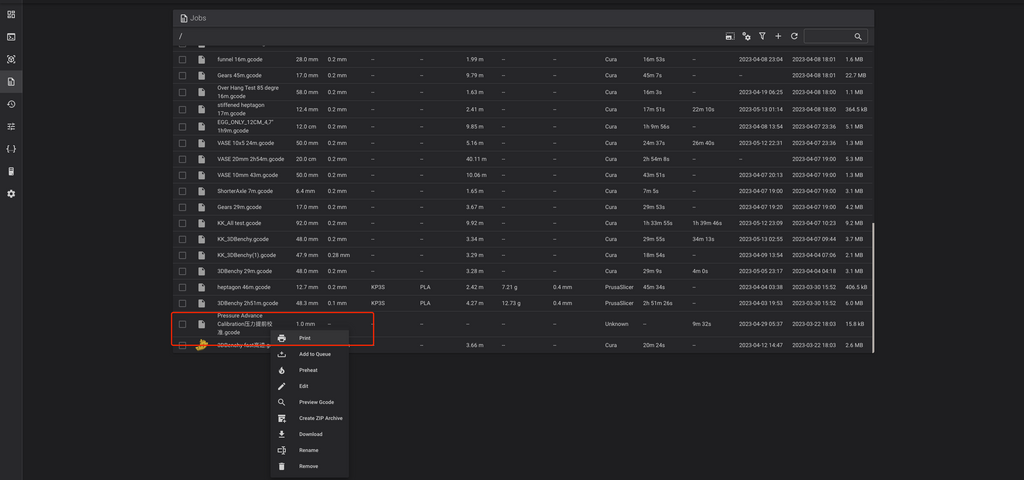Select Preheat in the context menu
Screen dimensions: 1024x480
click(x=310, y=370)
